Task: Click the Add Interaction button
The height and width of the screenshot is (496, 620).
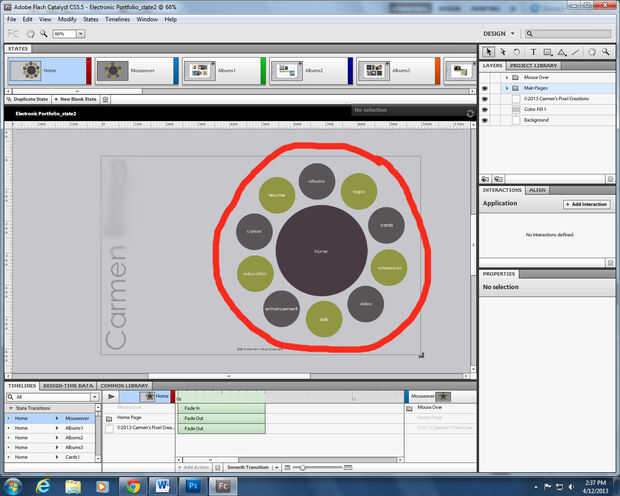Action: pos(586,204)
